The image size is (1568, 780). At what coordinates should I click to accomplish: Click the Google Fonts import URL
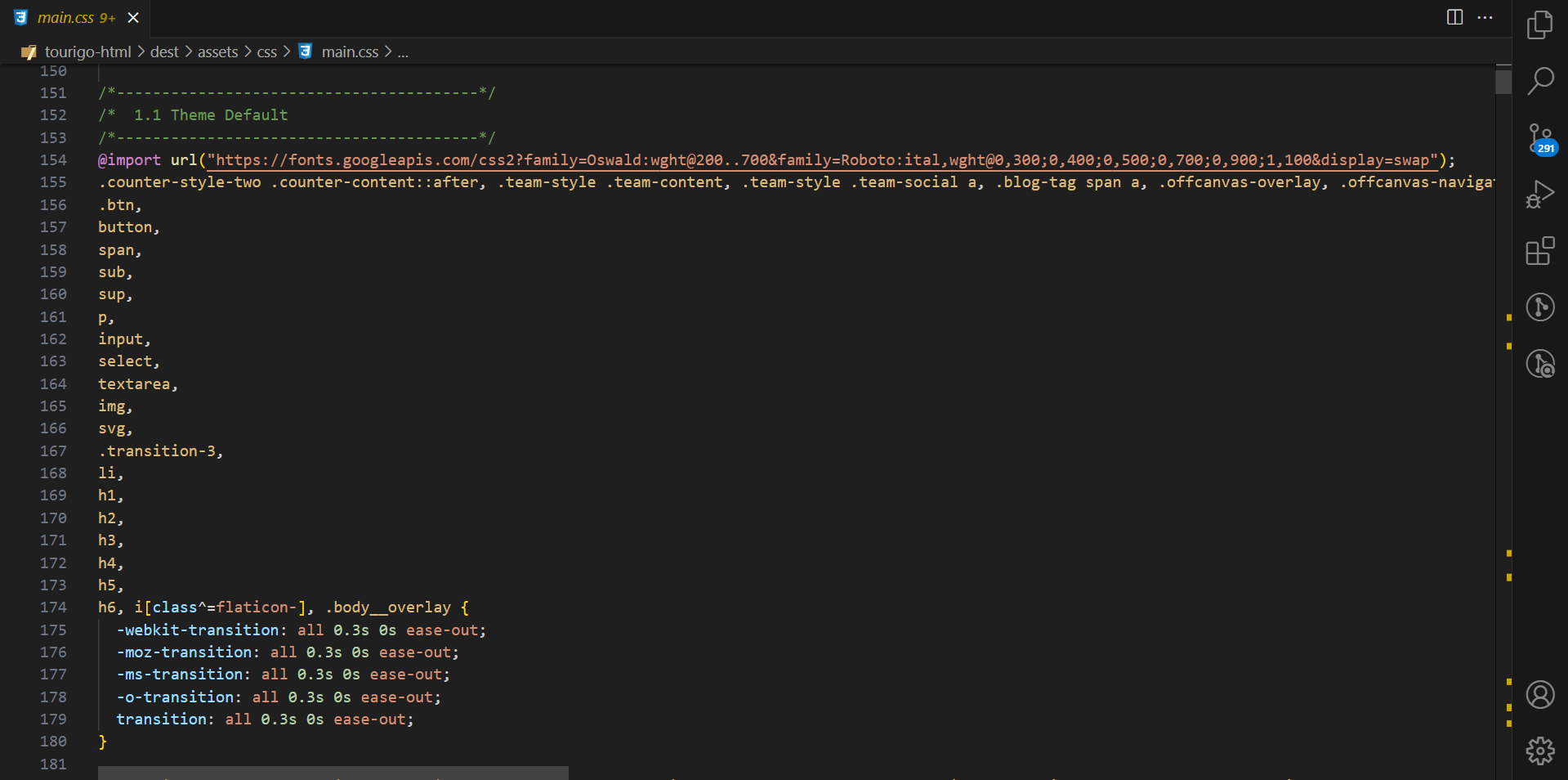pyautogui.click(x=822, y=160)
